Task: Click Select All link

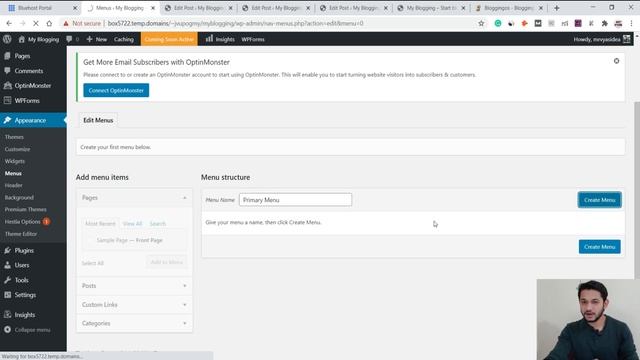Action: pyautogui.click(x=93, y=263)
